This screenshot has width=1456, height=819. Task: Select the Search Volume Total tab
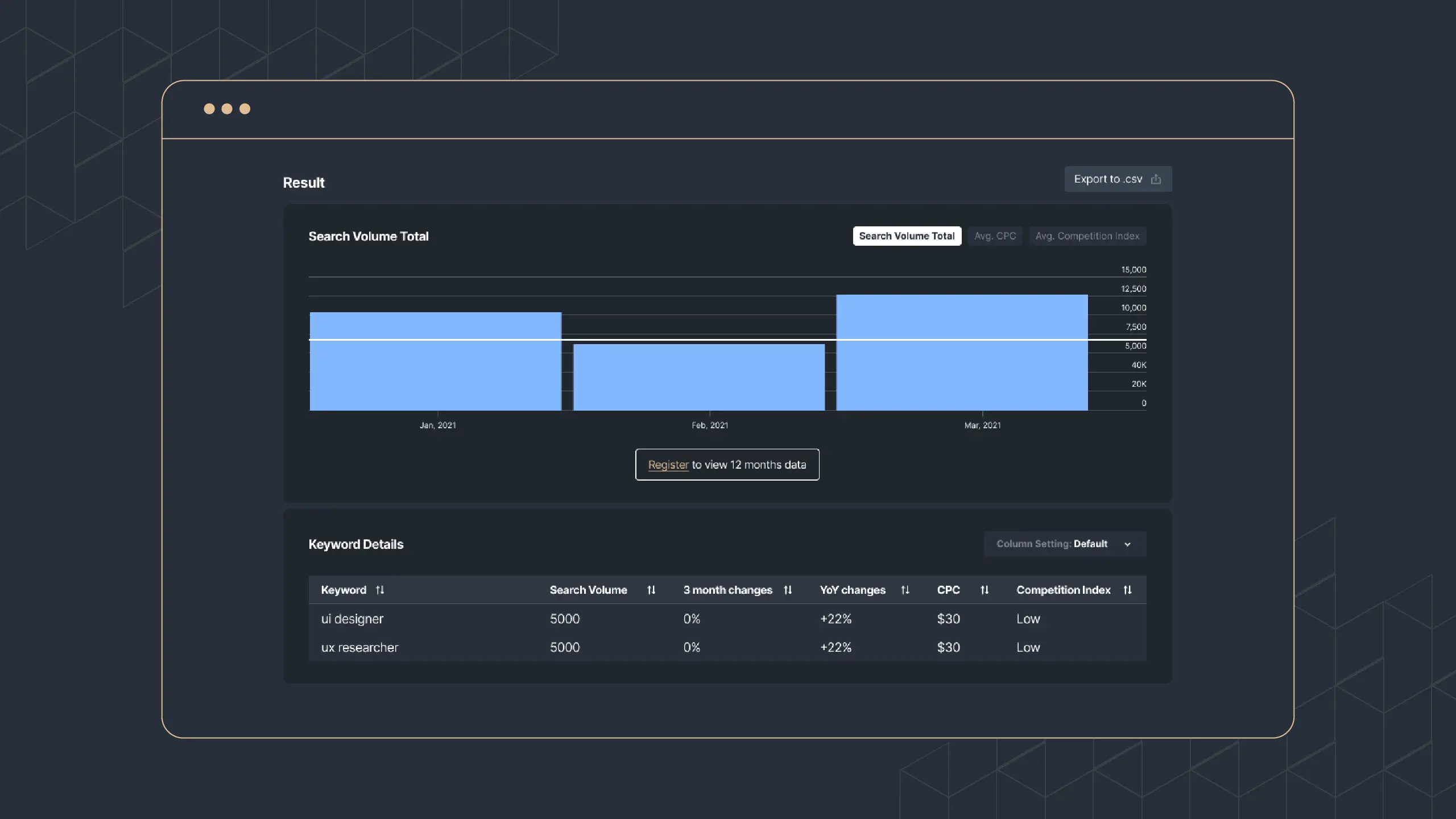[x=906, y=235]
